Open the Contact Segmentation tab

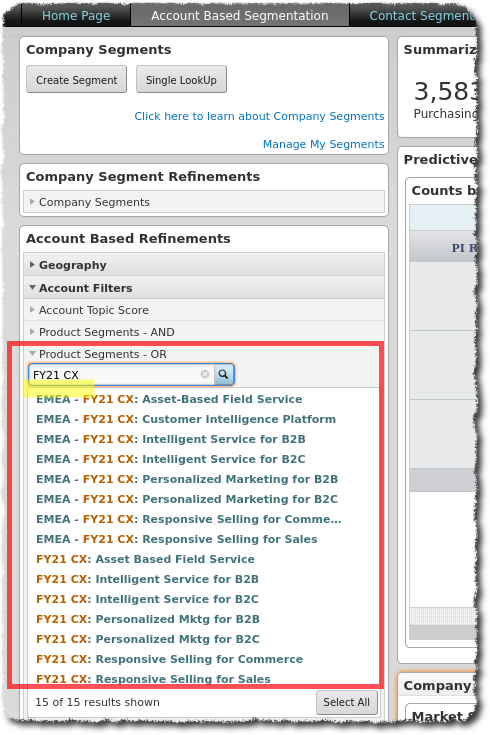pos(421,15)
